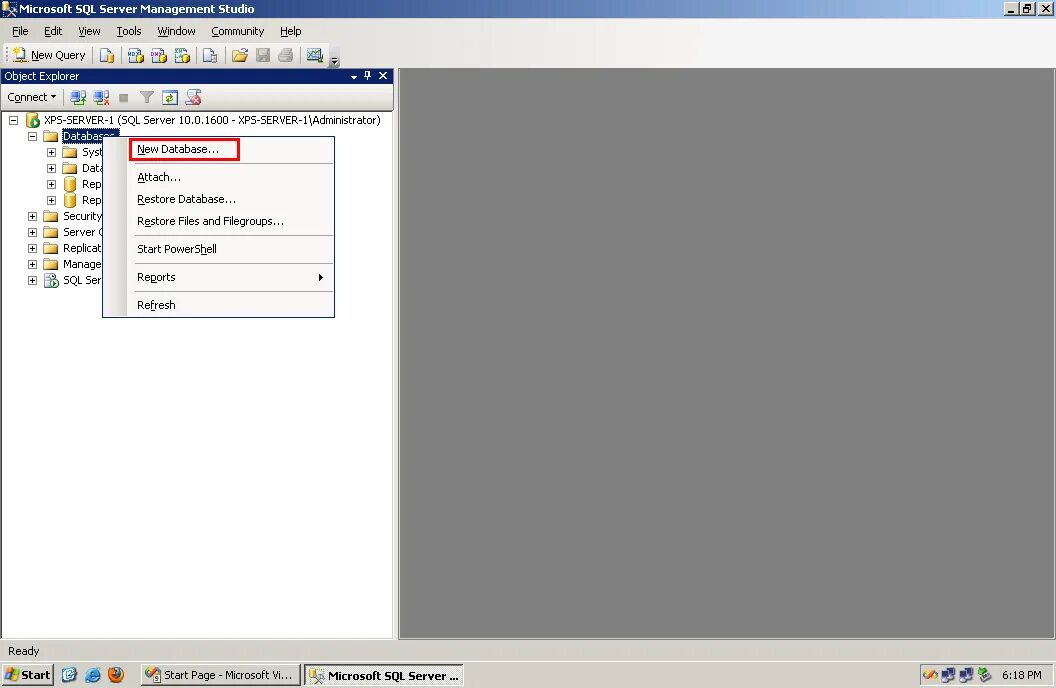The image size is (1056, 688).
Task: Choose Refresh from context menu
Action: (230, 306)
